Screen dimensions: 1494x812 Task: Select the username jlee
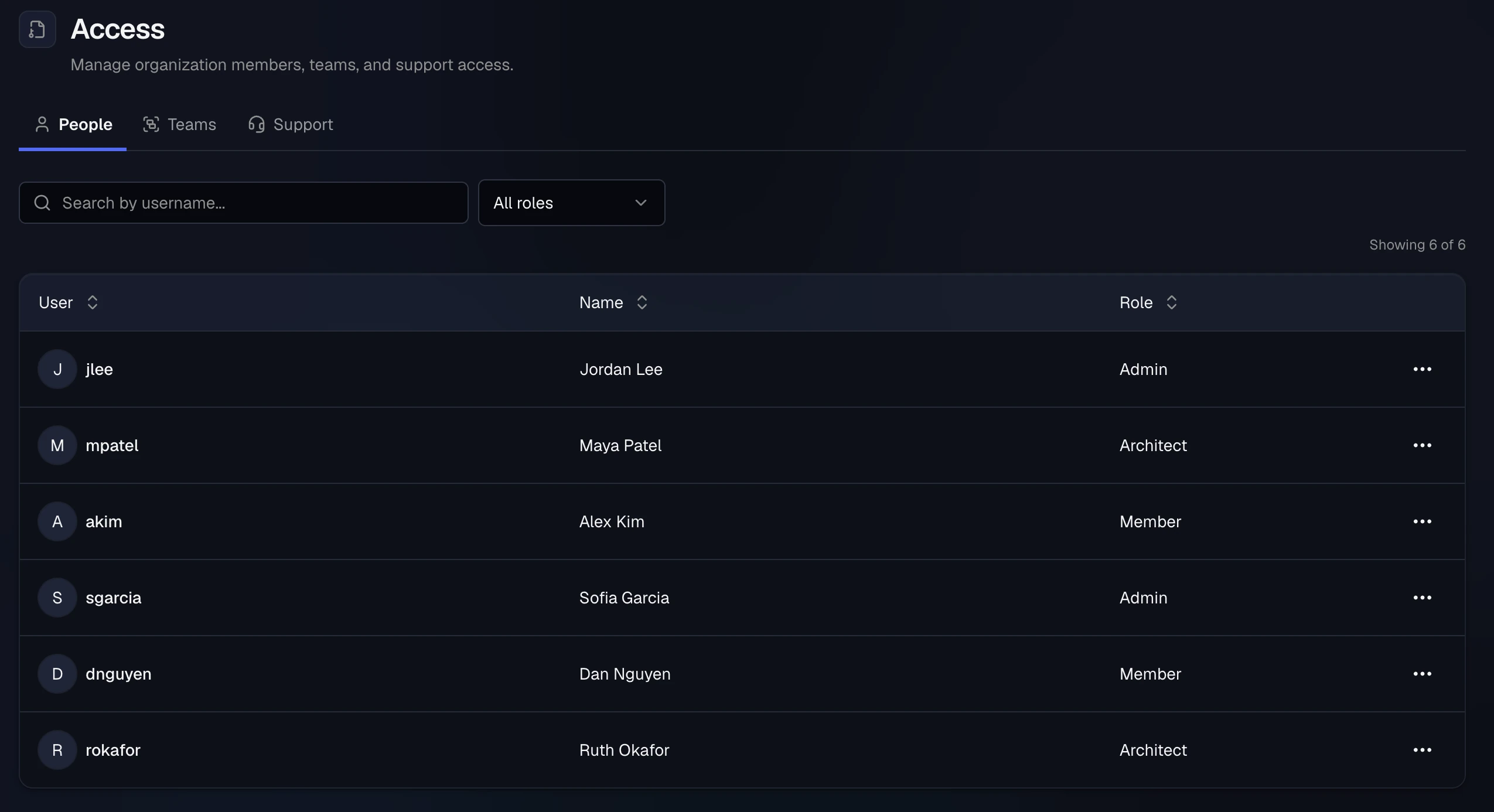(x=99, y=369)
